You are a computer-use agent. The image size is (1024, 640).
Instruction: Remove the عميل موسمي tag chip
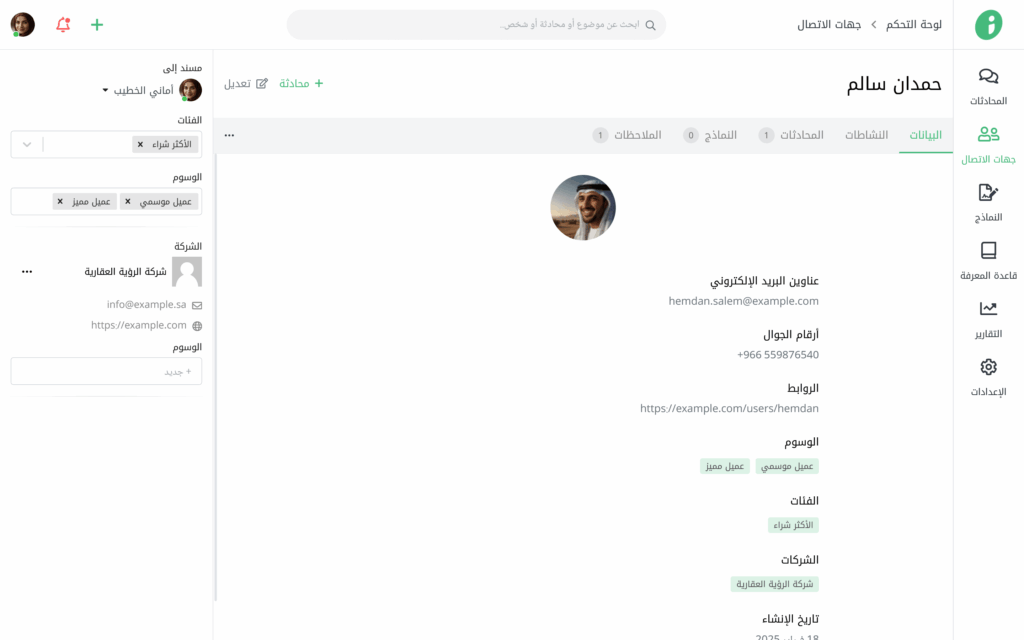(126, 202)
